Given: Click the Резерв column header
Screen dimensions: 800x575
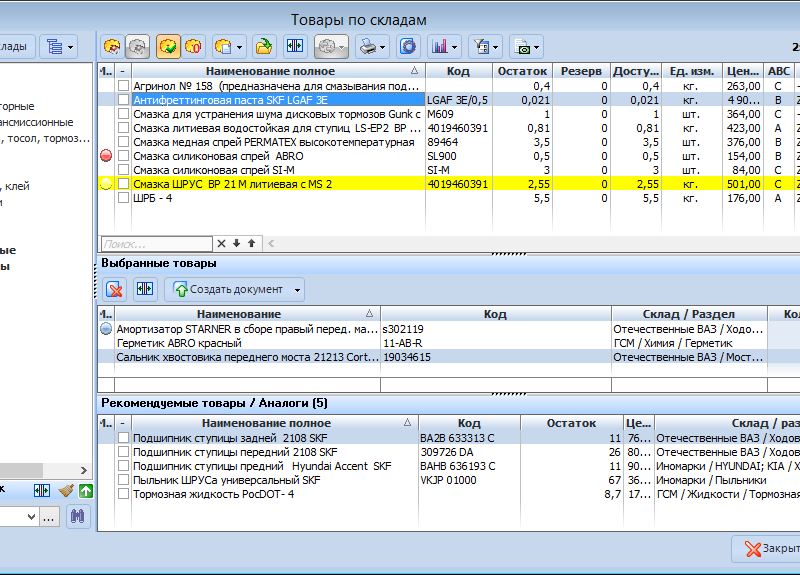Looking at the screenshot, I should coord(581,71).
